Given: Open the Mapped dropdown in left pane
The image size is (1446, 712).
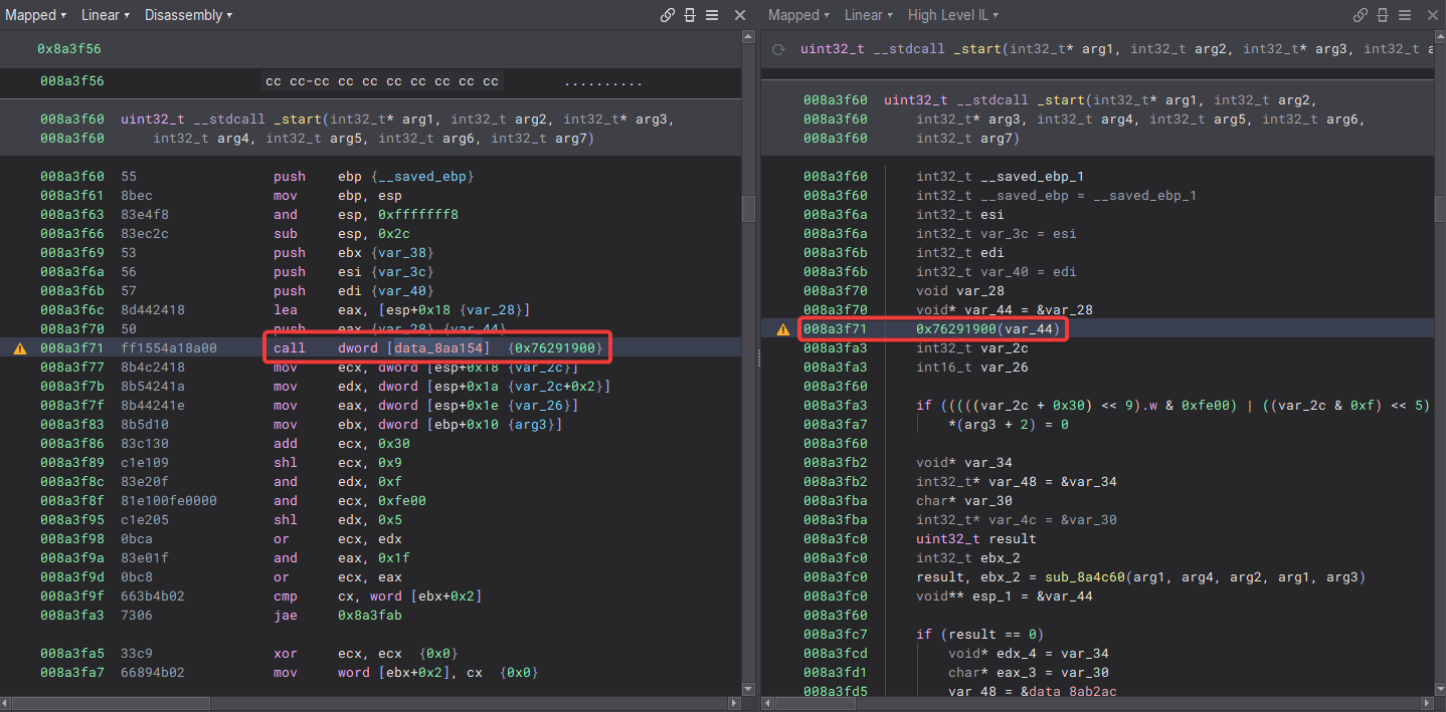Looking at the screenshot, I should pos(36,15).
